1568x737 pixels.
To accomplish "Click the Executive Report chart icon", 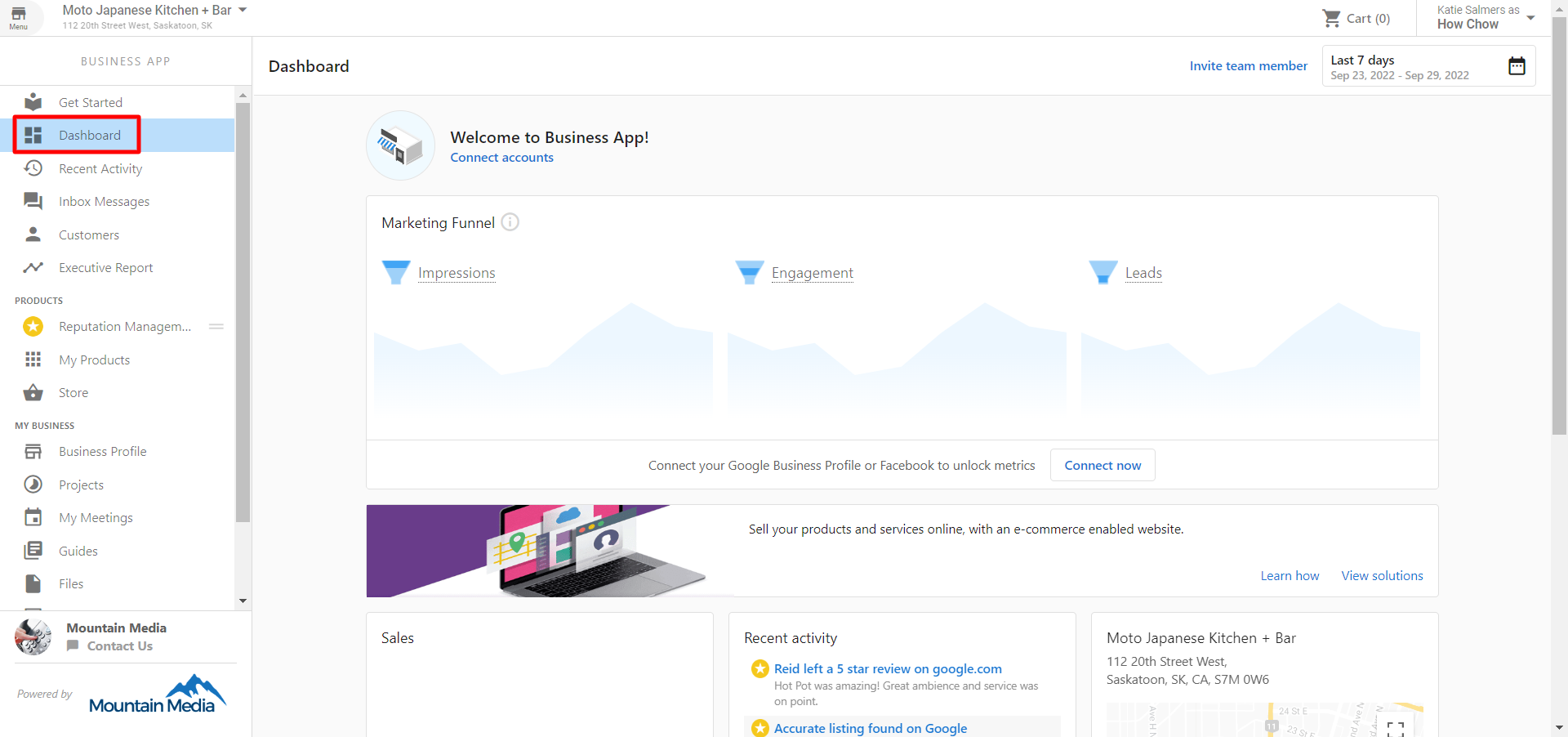I will [x=33, y=267].
